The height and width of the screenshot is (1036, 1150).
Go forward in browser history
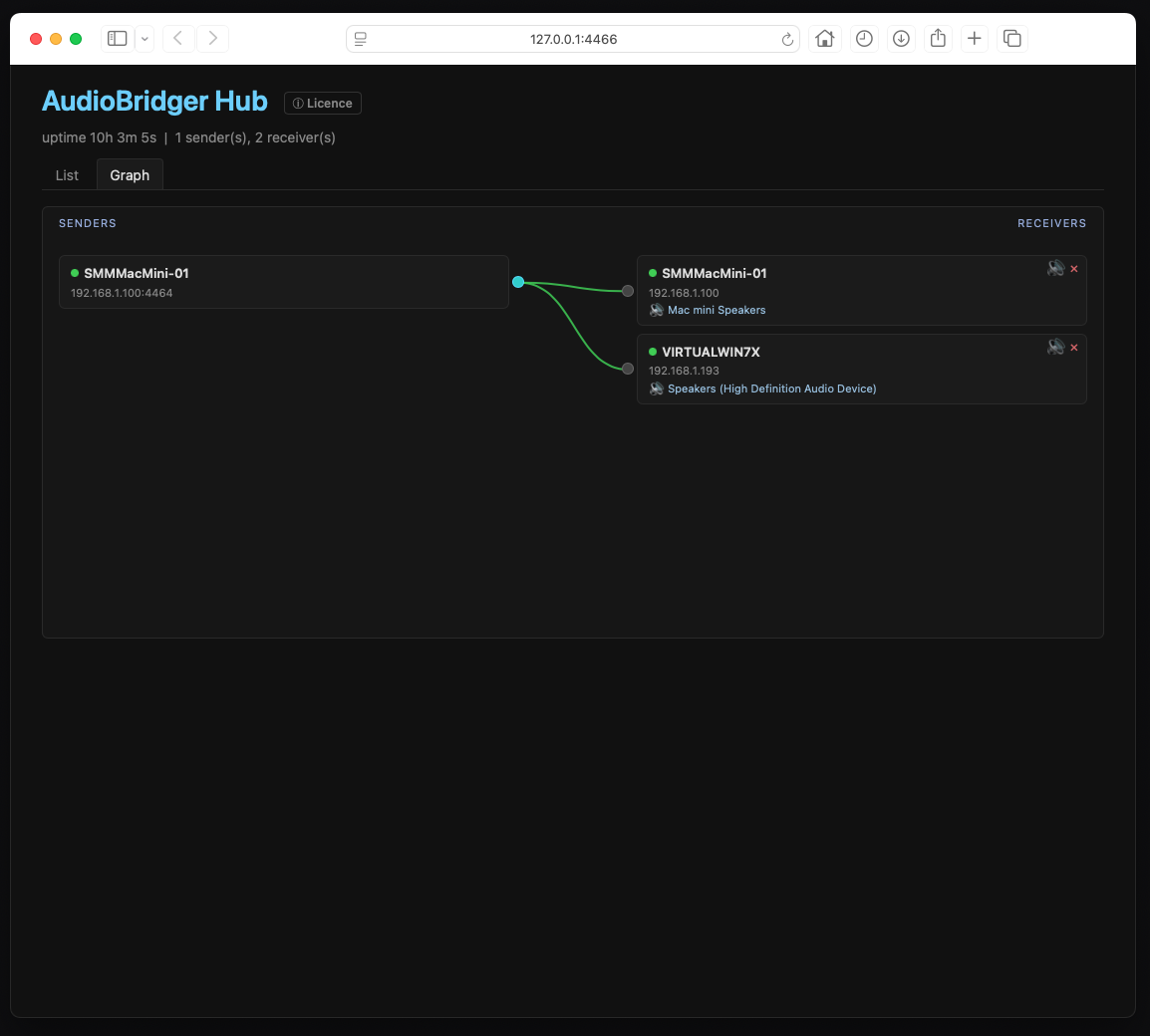tap(212, 38)
